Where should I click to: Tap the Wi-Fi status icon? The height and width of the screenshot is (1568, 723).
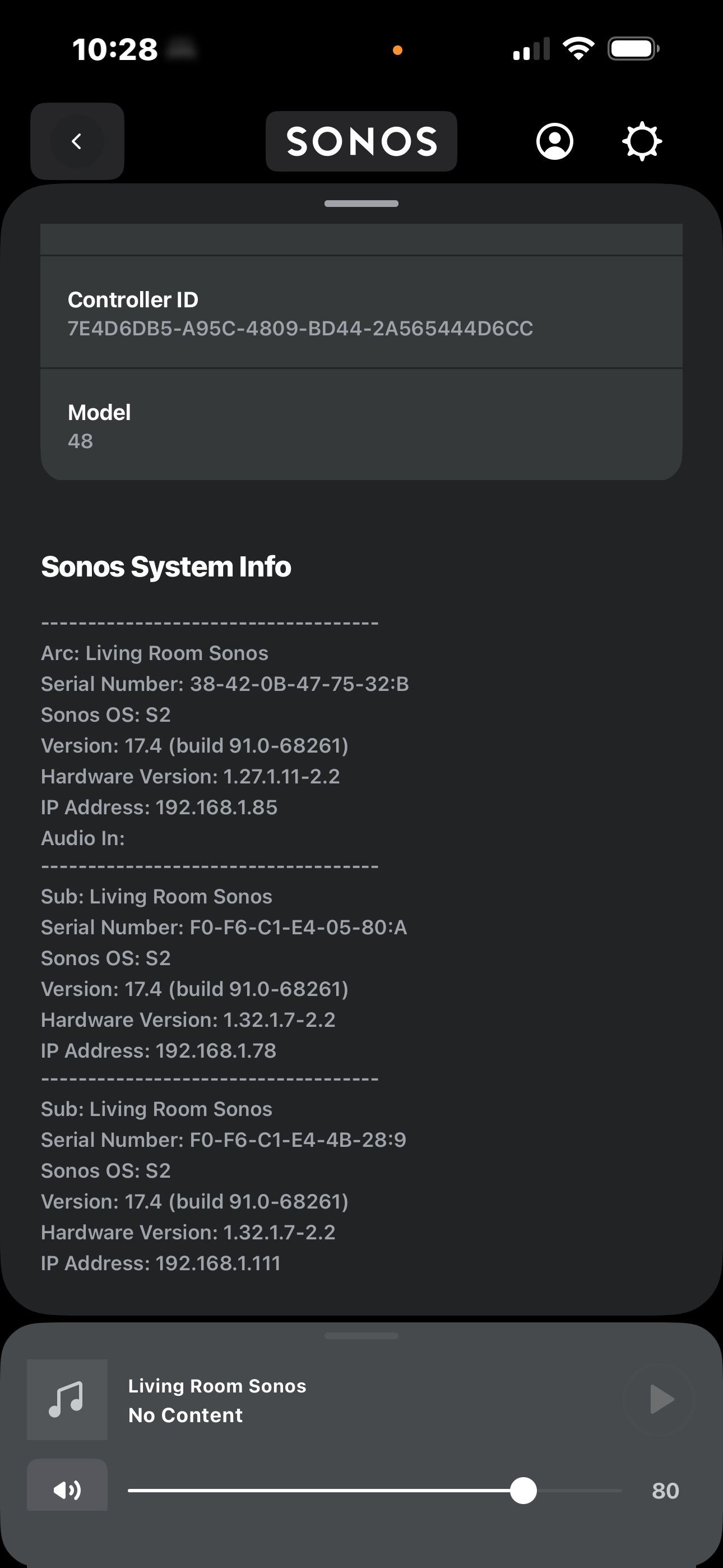pyautogui.click(x=578, y=49)
